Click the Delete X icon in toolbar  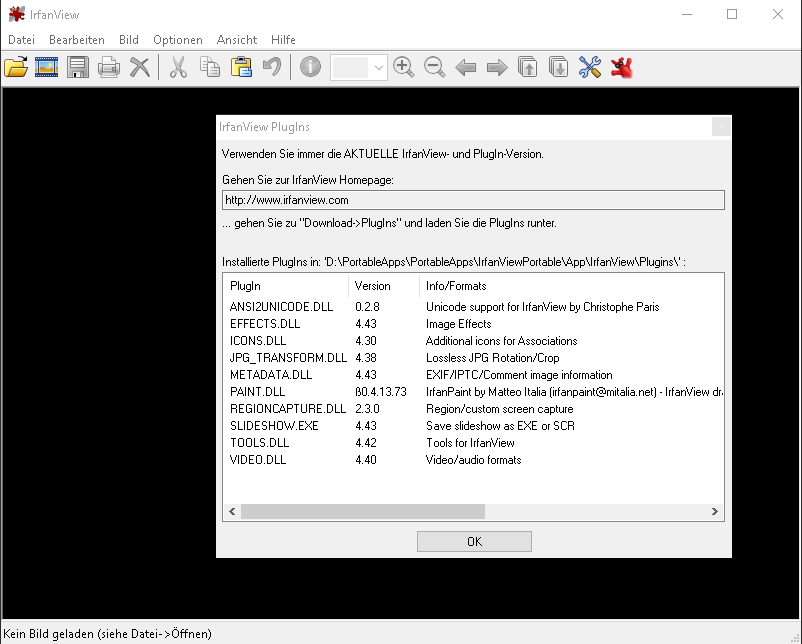[x=140, y=68]
